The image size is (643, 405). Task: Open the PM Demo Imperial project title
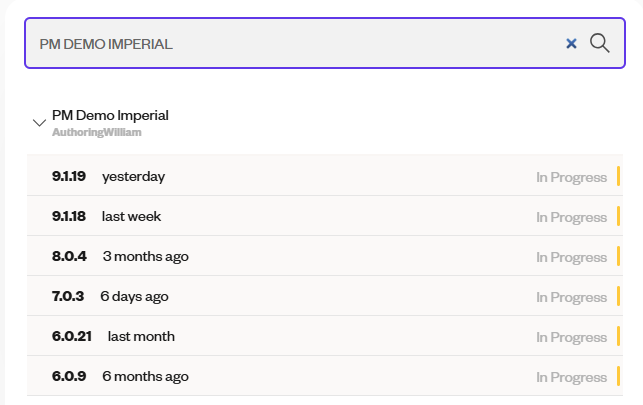tap(110, 115)
